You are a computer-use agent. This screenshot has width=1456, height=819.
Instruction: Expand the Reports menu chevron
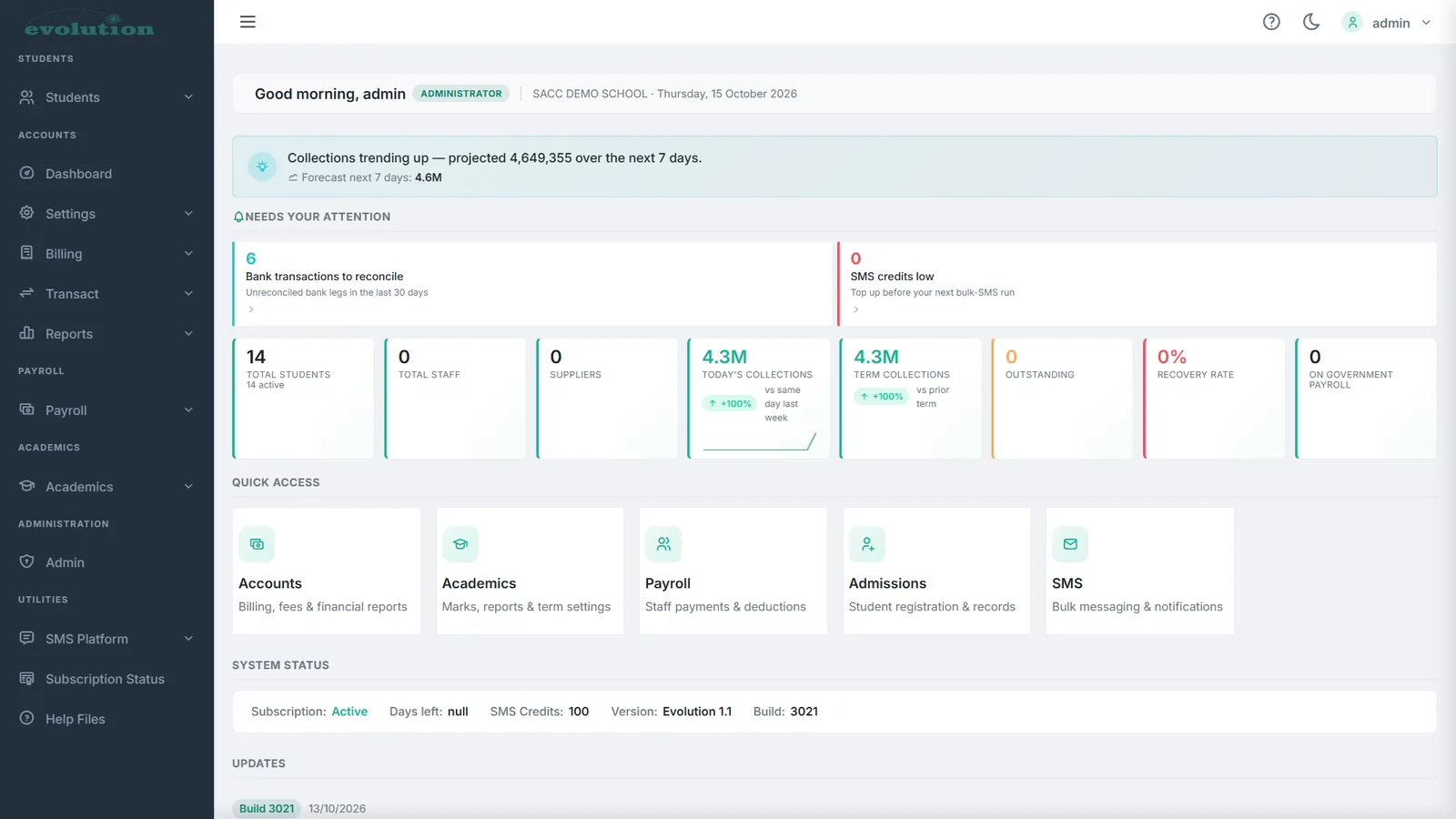[x=188, y=334]
